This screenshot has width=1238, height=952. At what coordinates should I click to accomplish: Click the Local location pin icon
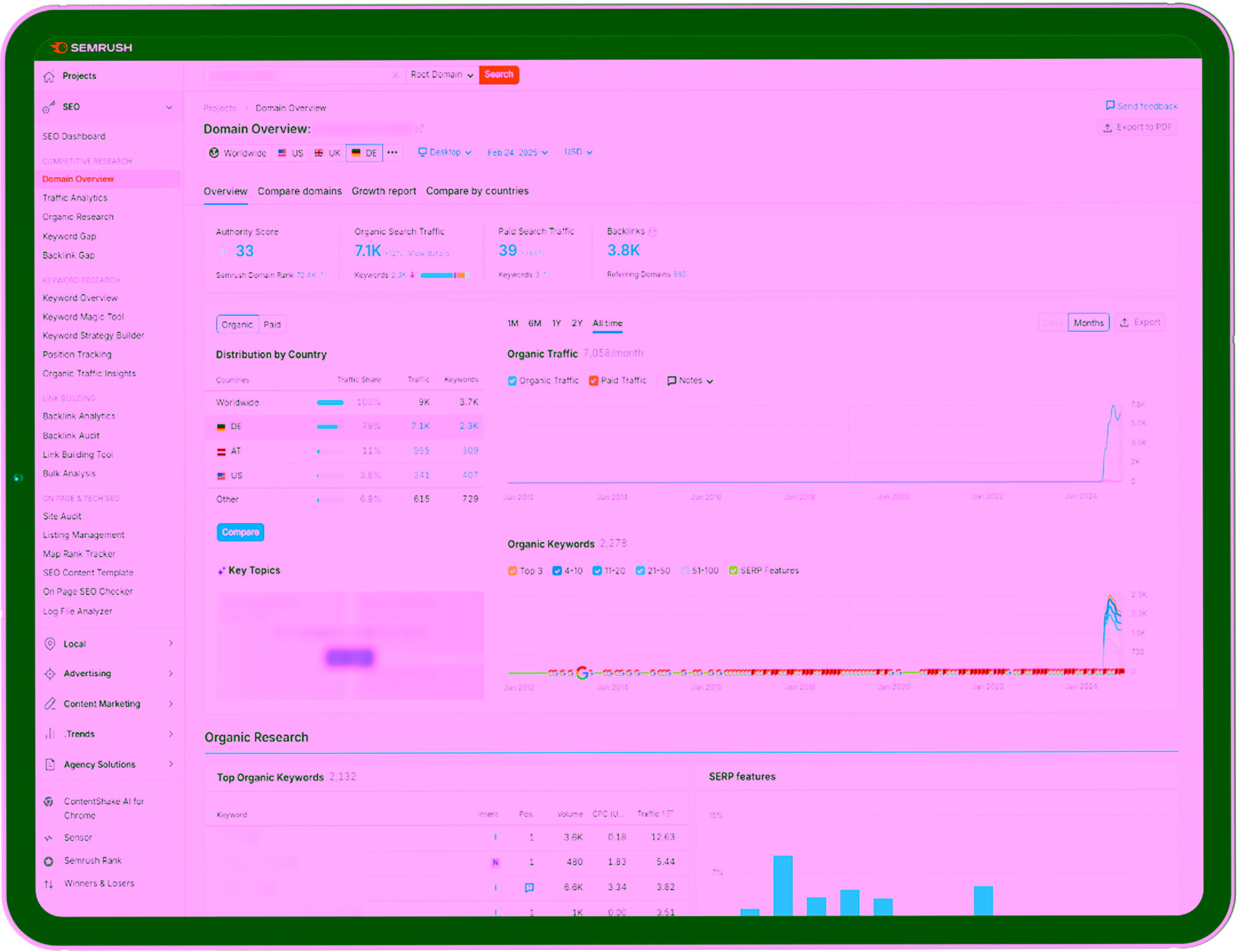[x=50, y=644]
